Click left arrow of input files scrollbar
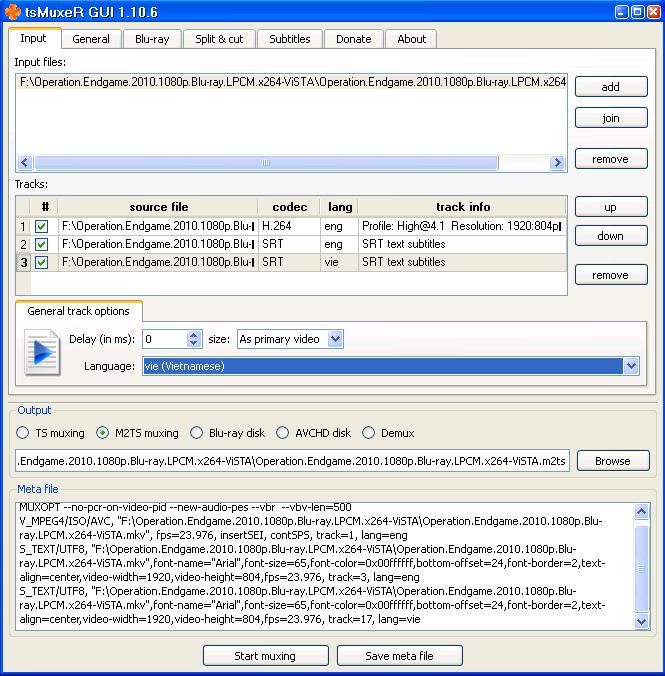This screenshot has height=676, width=665. pos(25,163)
